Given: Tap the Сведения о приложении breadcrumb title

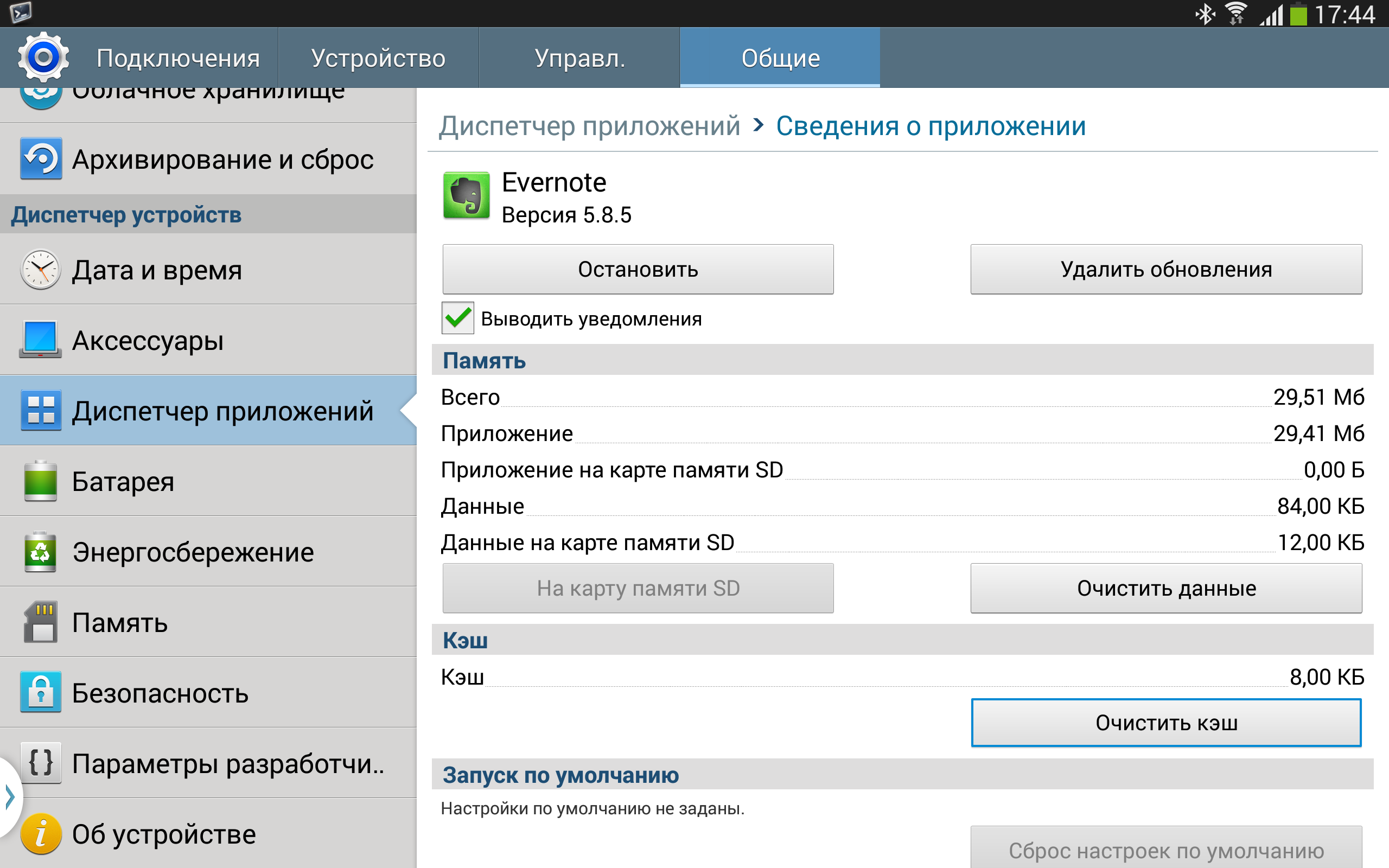Looking at the screenshot, I should [931, 126].
